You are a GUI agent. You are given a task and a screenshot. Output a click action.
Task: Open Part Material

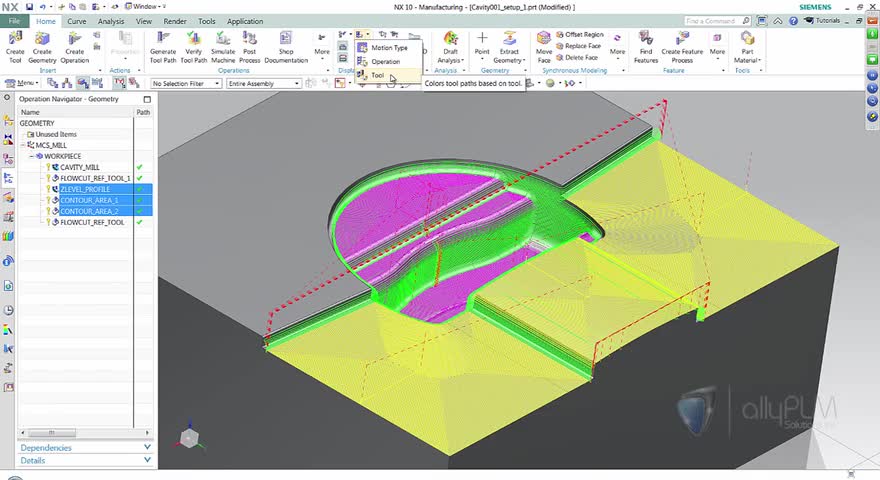pos(747,47)
